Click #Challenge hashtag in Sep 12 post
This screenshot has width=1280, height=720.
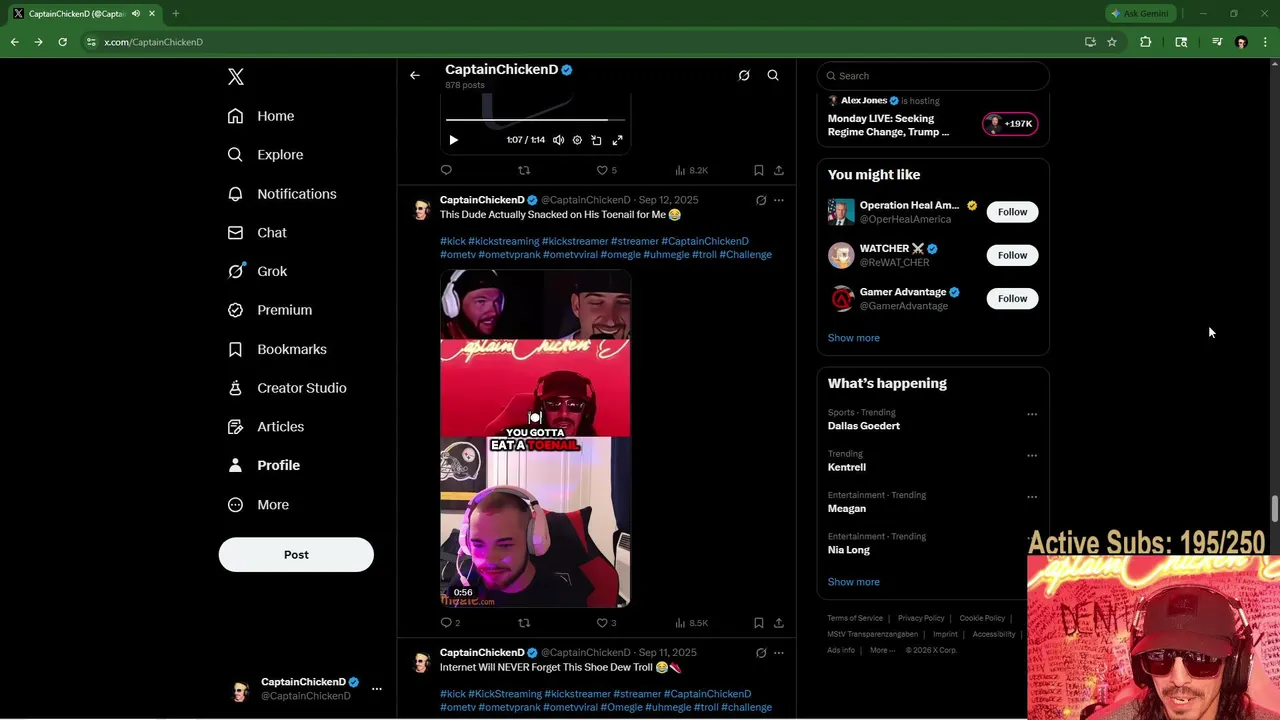745,254
